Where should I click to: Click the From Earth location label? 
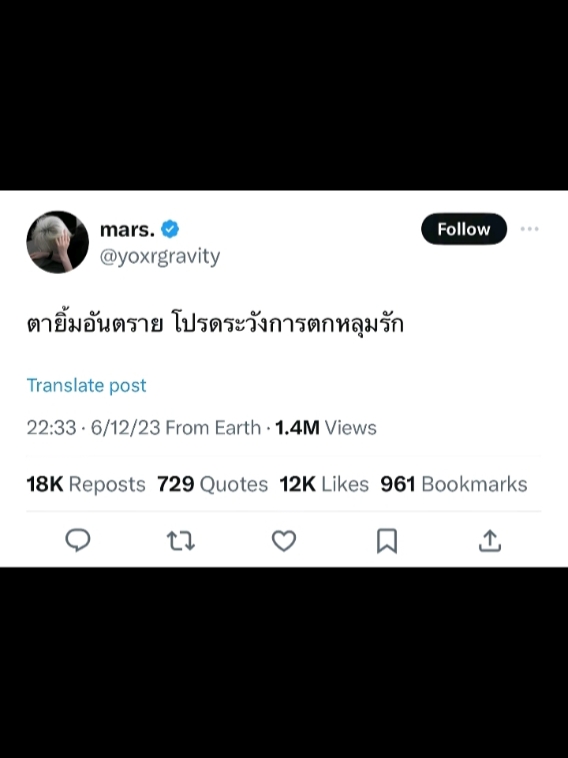point(213,428)
